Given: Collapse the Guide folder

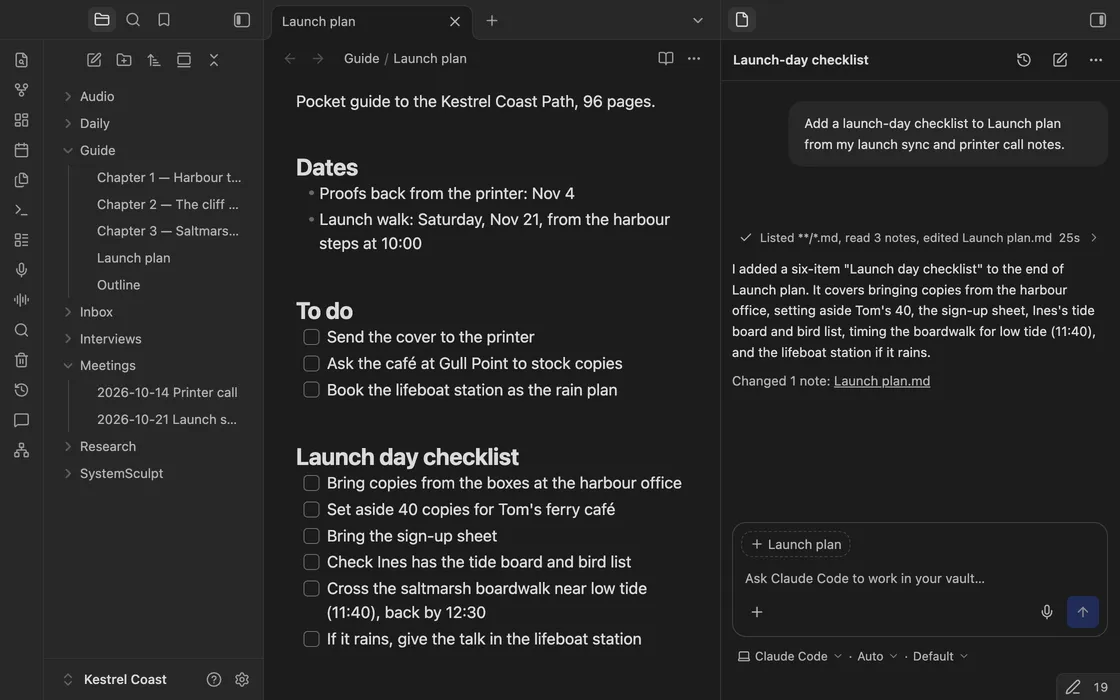Looking at the screenshot, I should [68, 151].
